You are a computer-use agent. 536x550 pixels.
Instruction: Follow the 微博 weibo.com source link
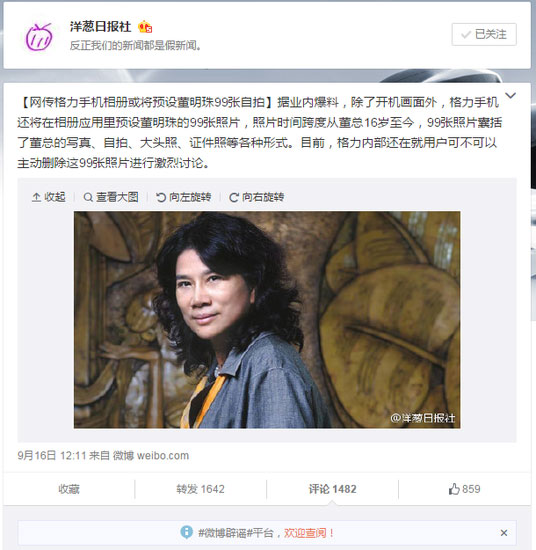pyautogui.click(x=151, y=456)
